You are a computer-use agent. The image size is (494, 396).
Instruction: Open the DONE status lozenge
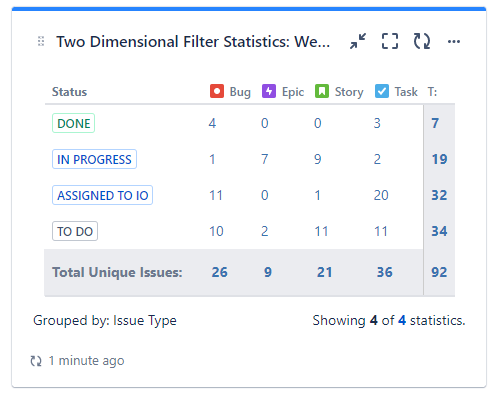(74, 123)
